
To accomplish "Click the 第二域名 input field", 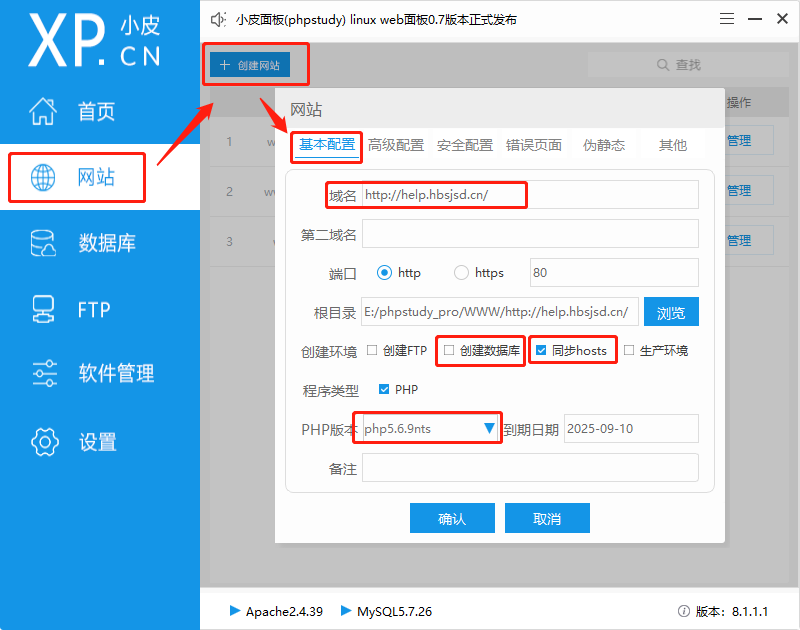I will point(530,234).
